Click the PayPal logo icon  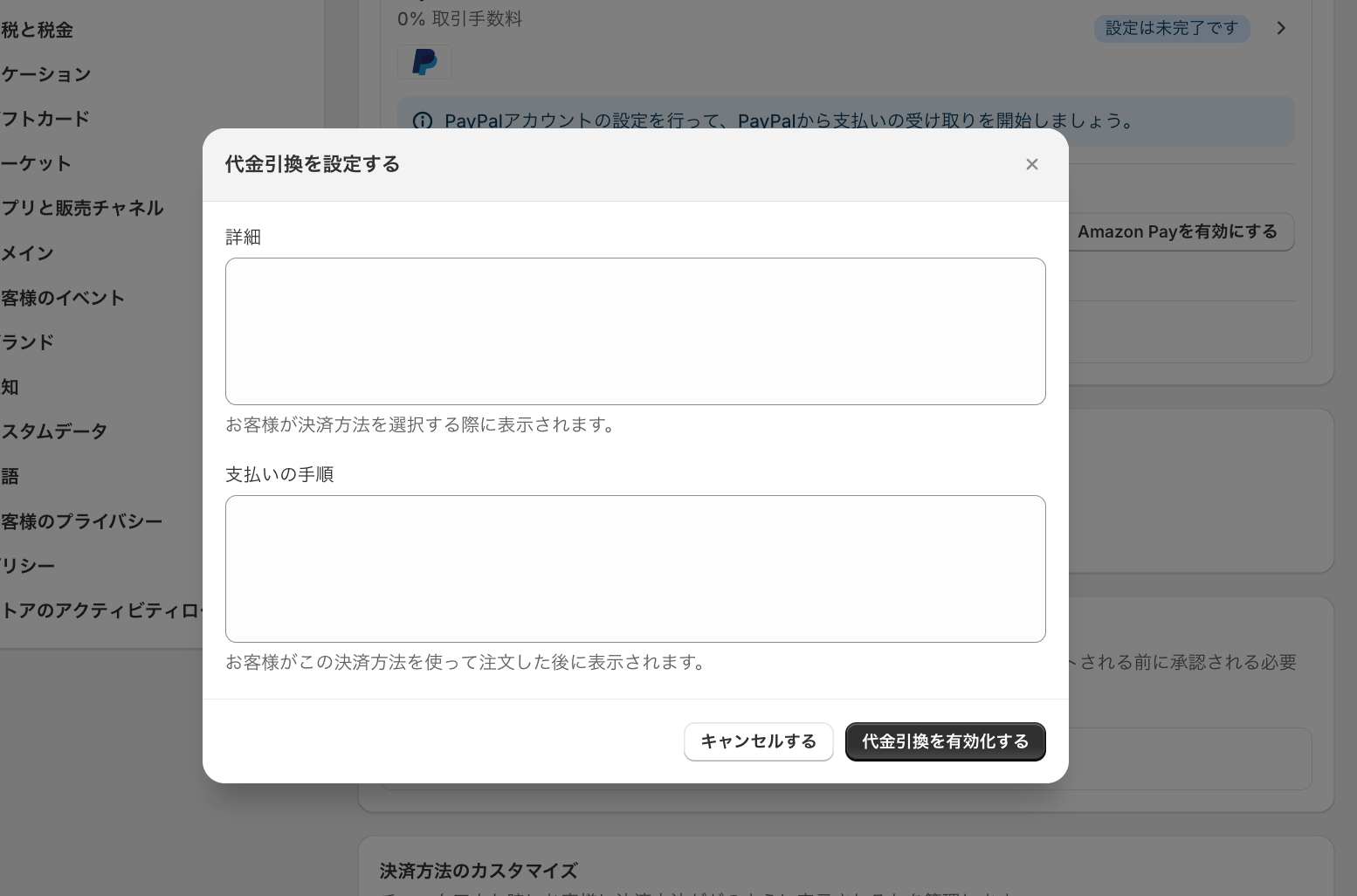pyautogui.click(x=424, y=62)
